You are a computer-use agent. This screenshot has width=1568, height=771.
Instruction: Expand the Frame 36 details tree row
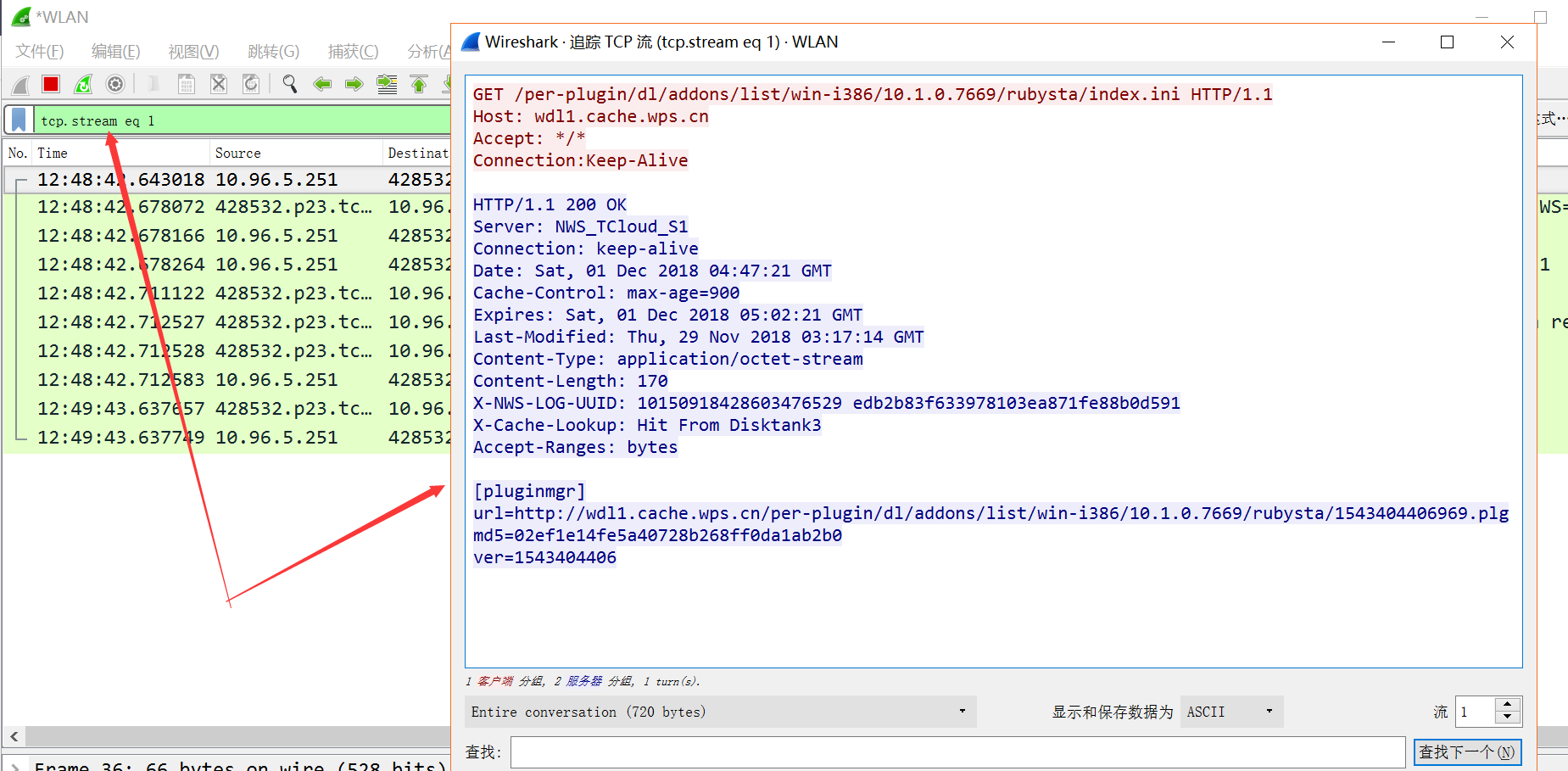tap(14, 766)
